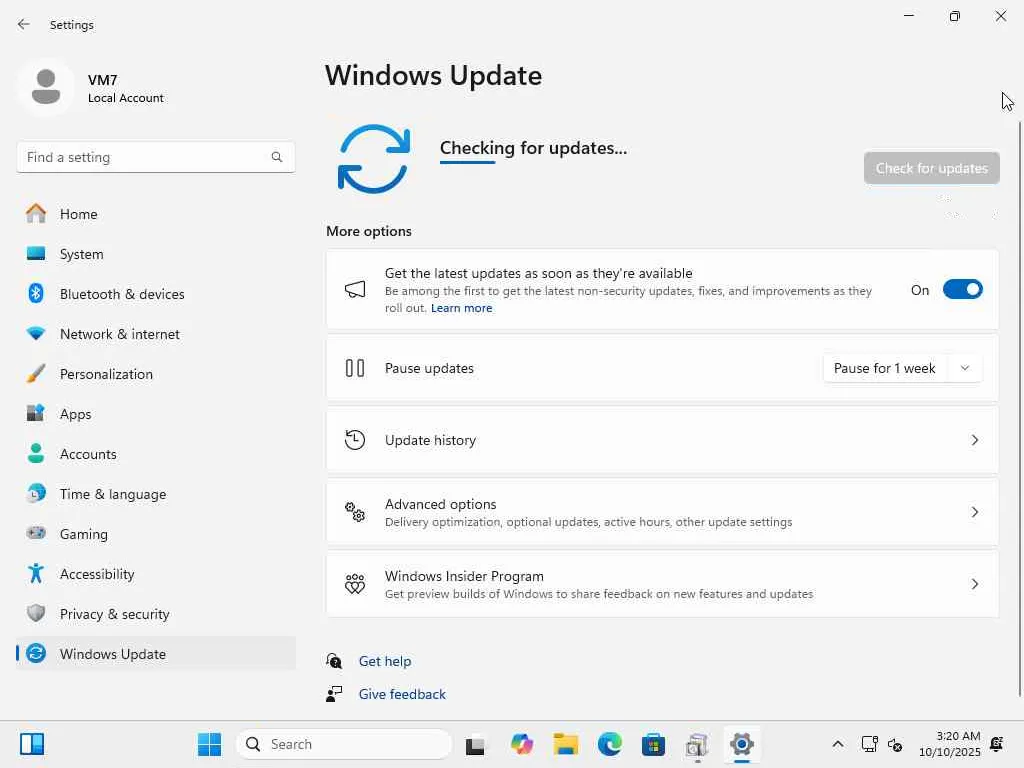
Task: Click the Task View icon on taskbar
Action: pos(475,745)
